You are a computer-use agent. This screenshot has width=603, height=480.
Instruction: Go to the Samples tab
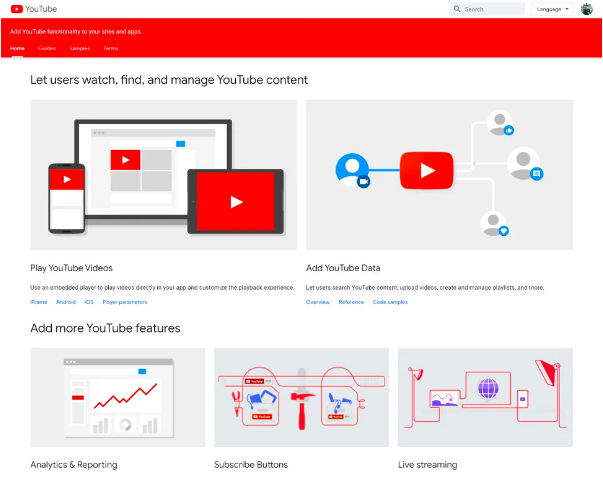[78, 48]
